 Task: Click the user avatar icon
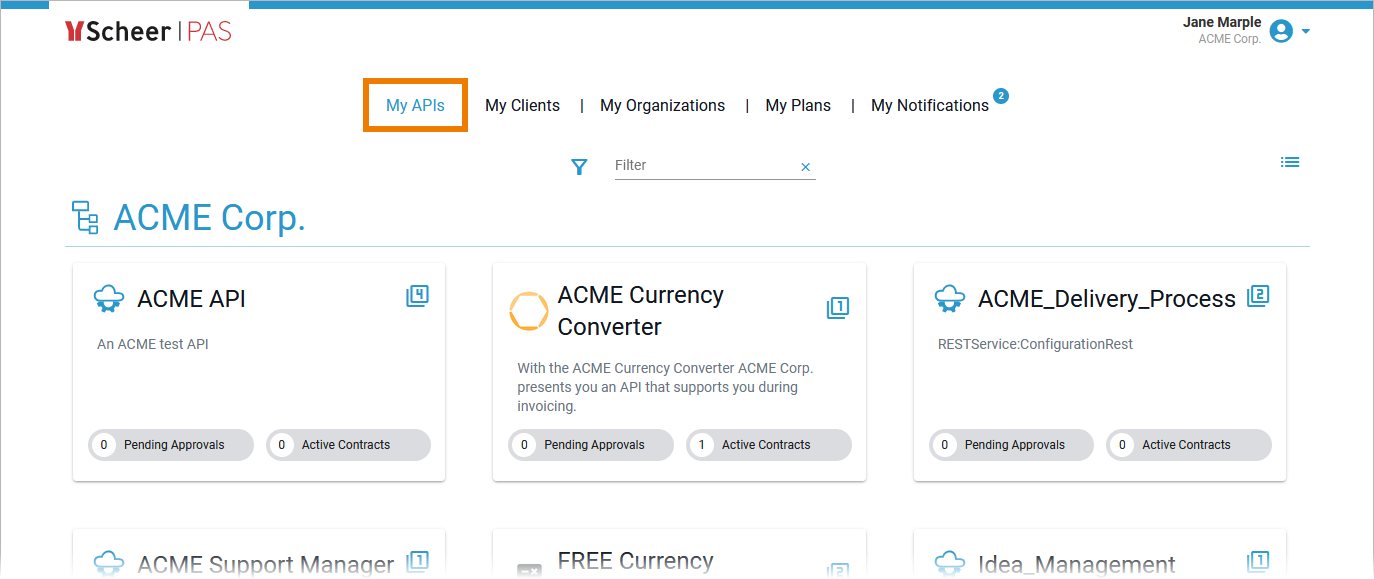(x=1281, y=32)
